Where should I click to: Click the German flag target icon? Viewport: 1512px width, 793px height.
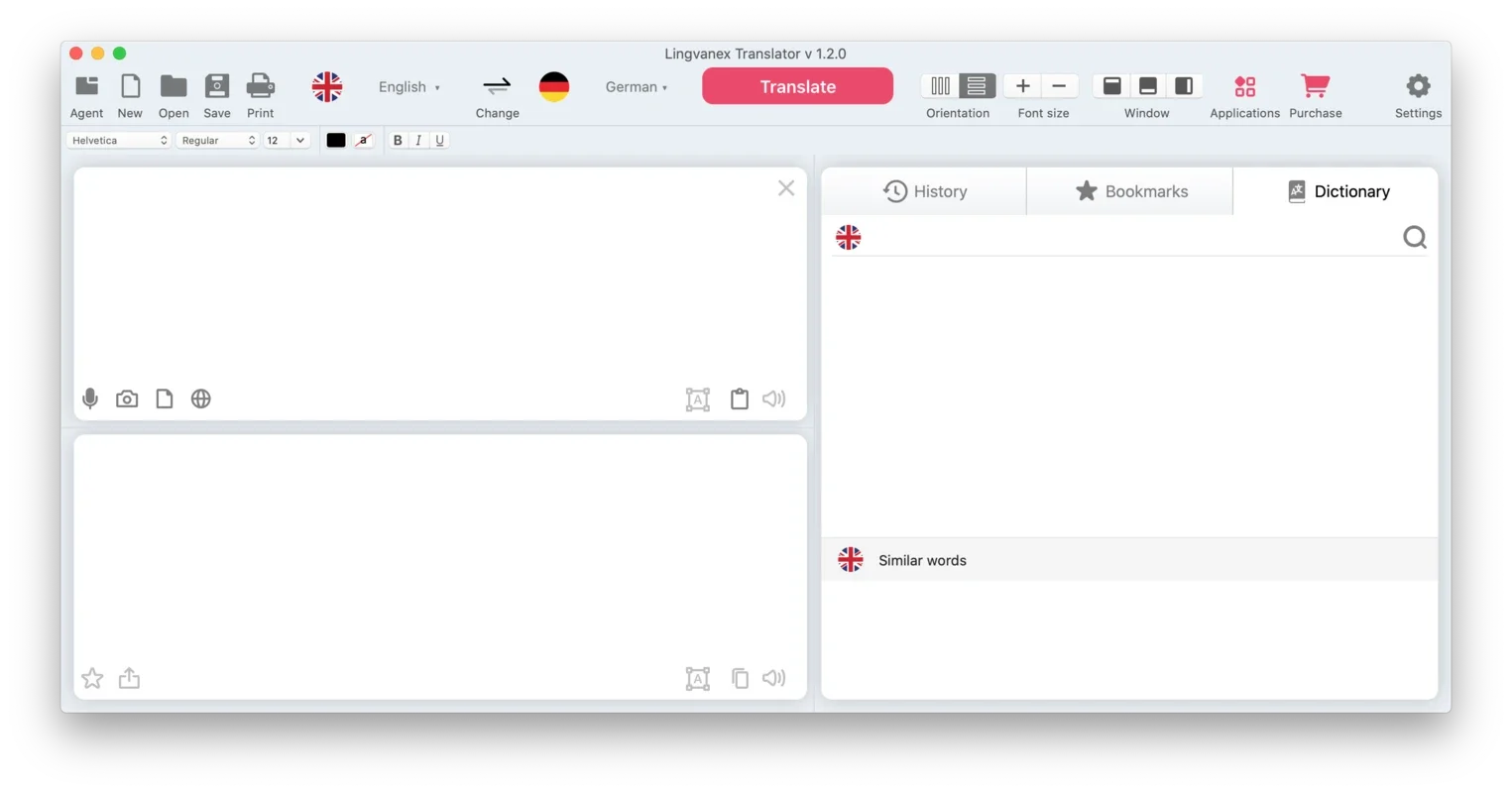click(554, 87)
